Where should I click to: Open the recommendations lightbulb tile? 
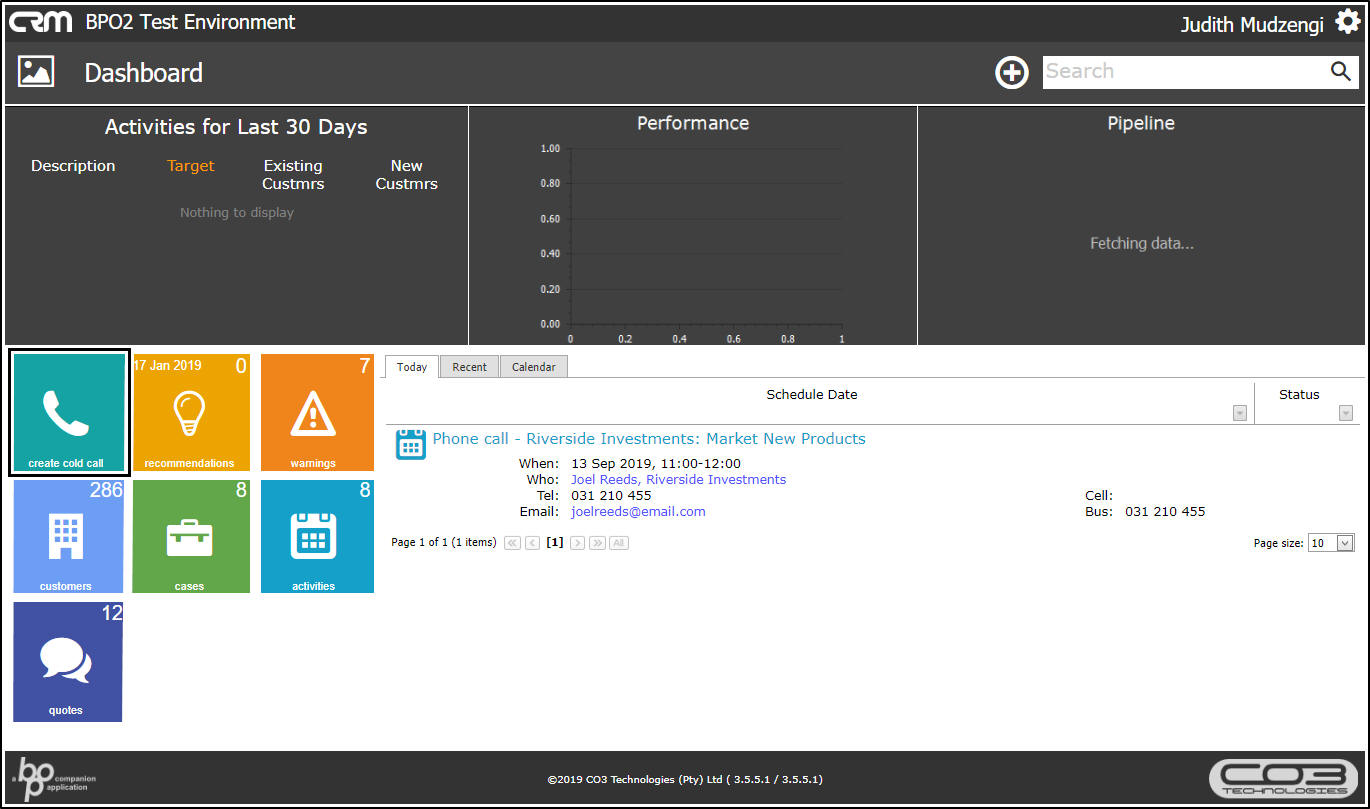(190, 412)
